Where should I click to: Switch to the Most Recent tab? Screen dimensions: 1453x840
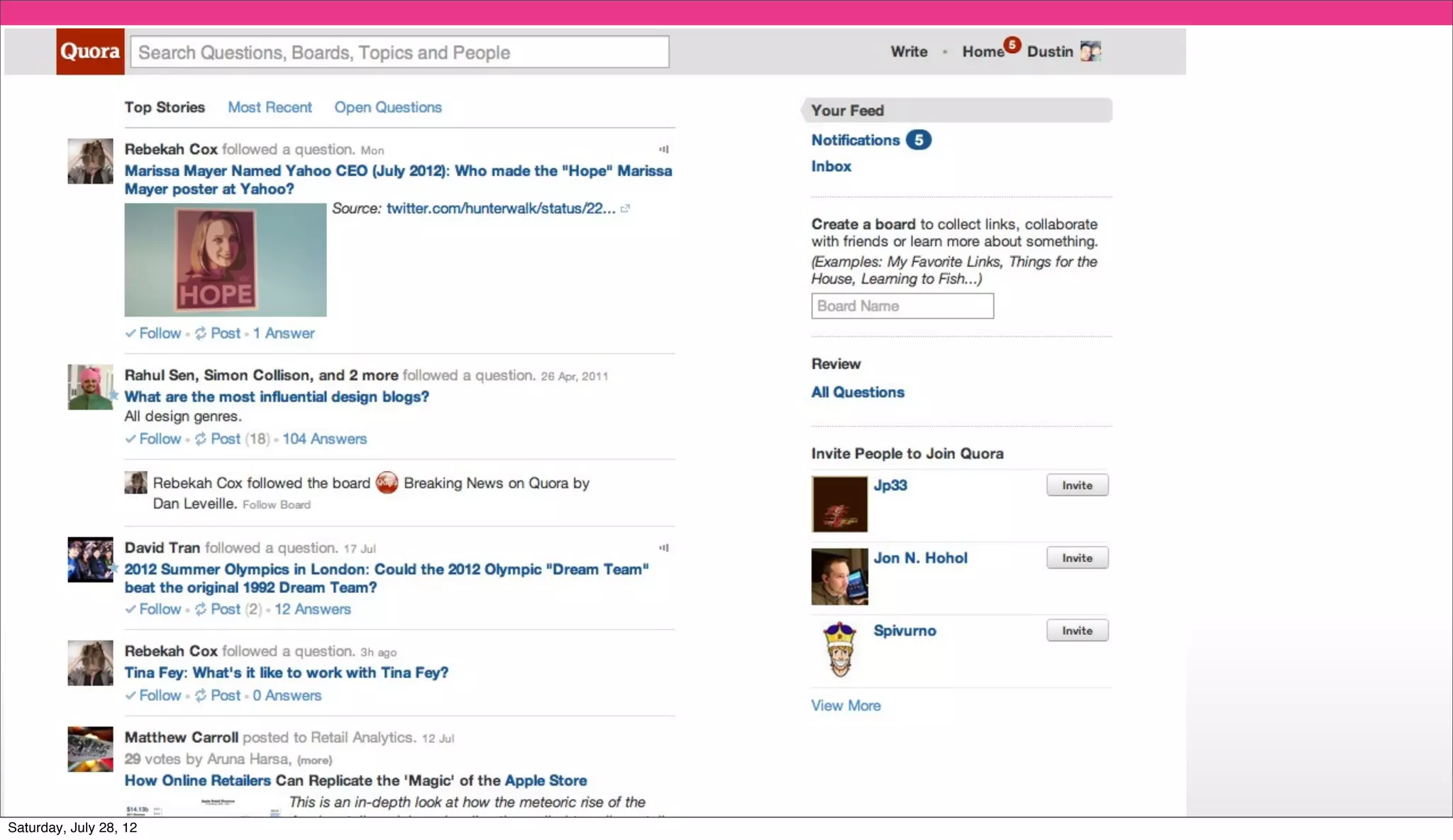[270, 107]
